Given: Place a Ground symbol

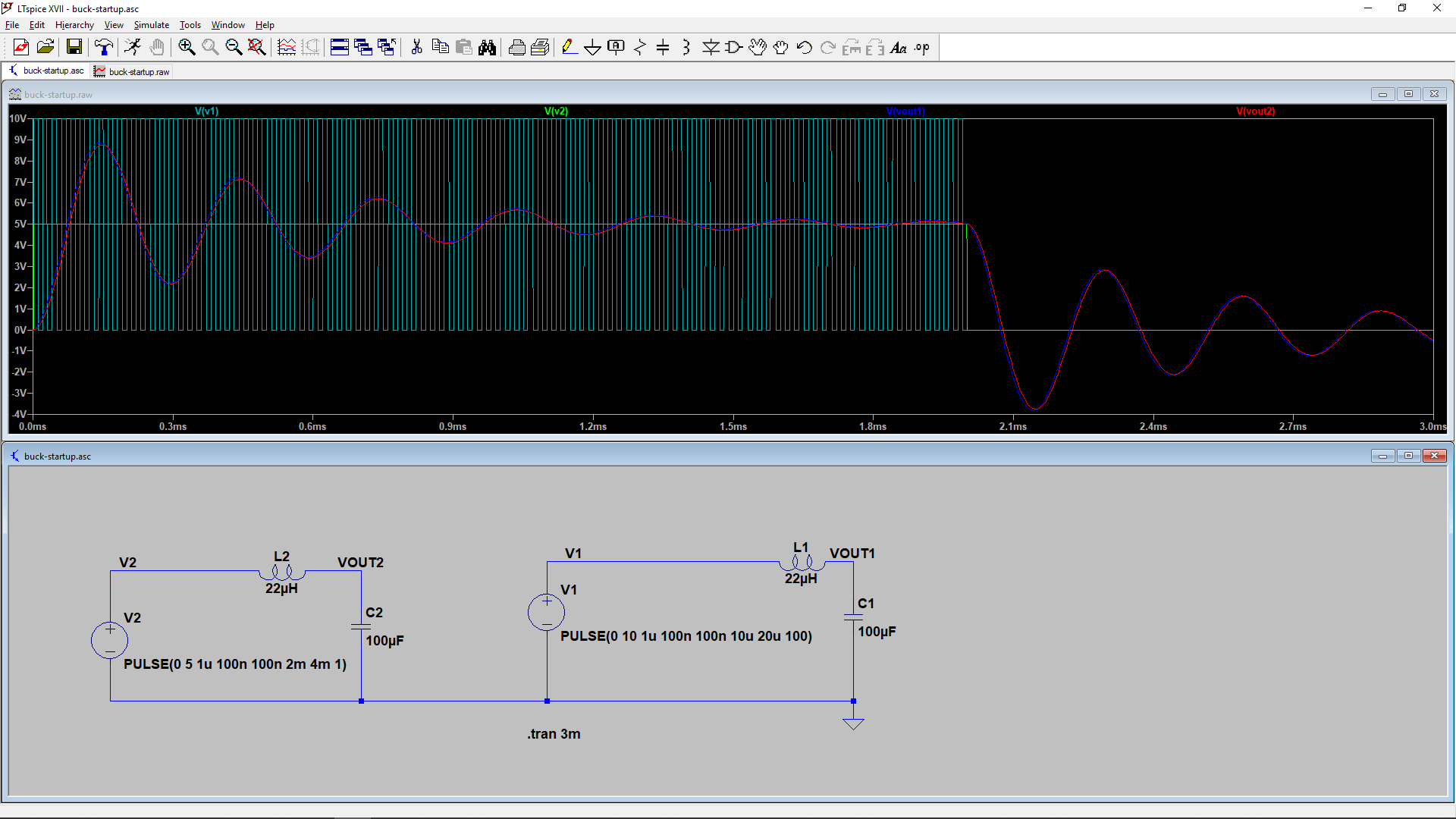Looking at the screenshot, I should tap(593, 47).
